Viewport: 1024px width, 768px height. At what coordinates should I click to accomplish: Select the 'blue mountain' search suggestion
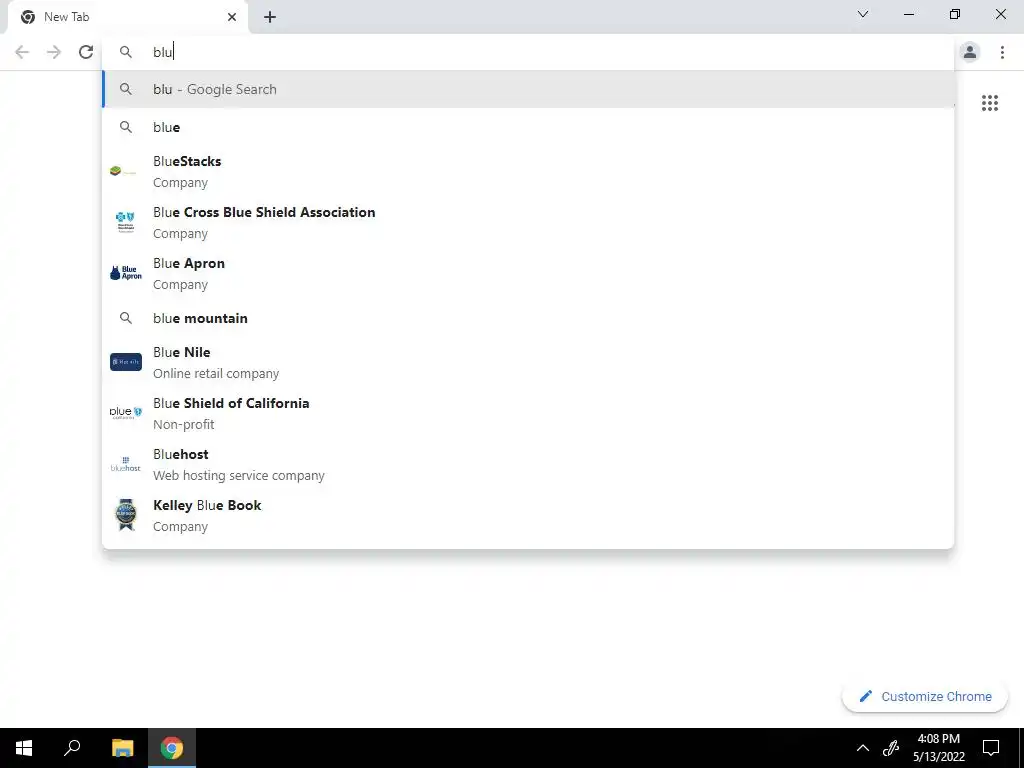pyautogui.click(x=528, y=318)
